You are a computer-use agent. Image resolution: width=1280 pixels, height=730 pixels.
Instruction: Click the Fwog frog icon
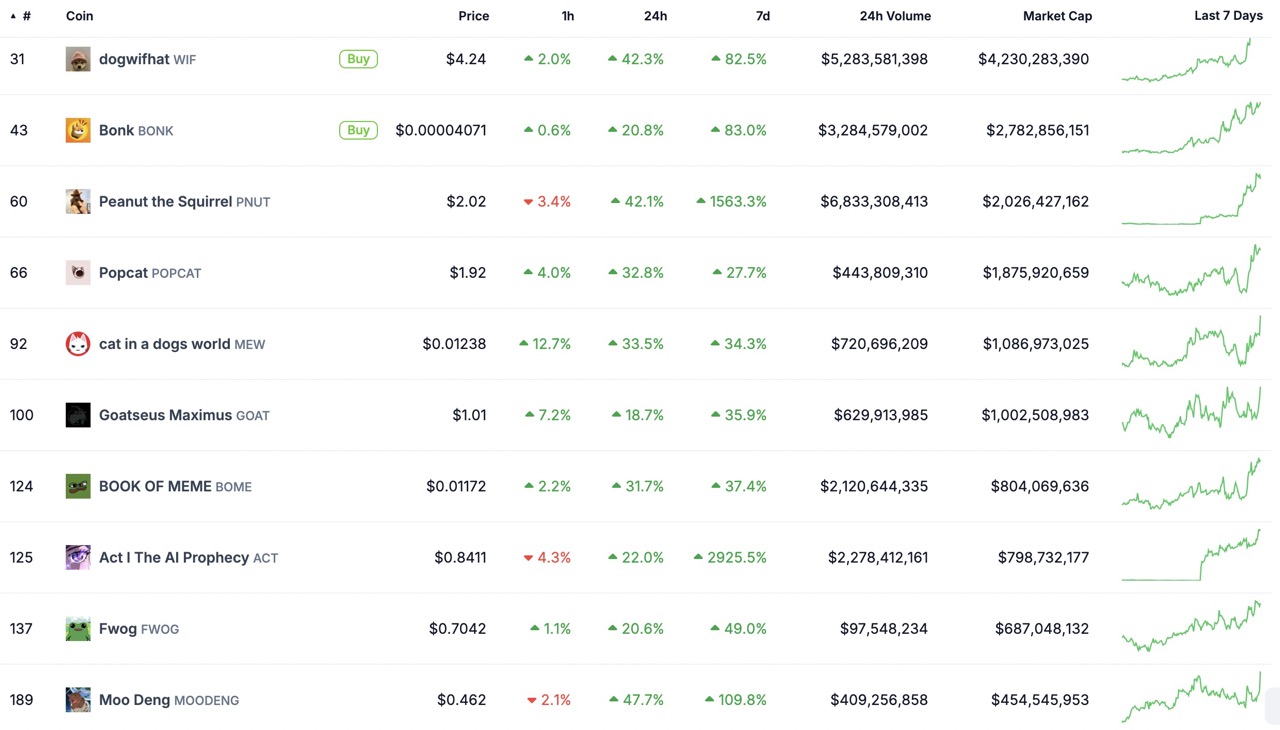point(78,628)
